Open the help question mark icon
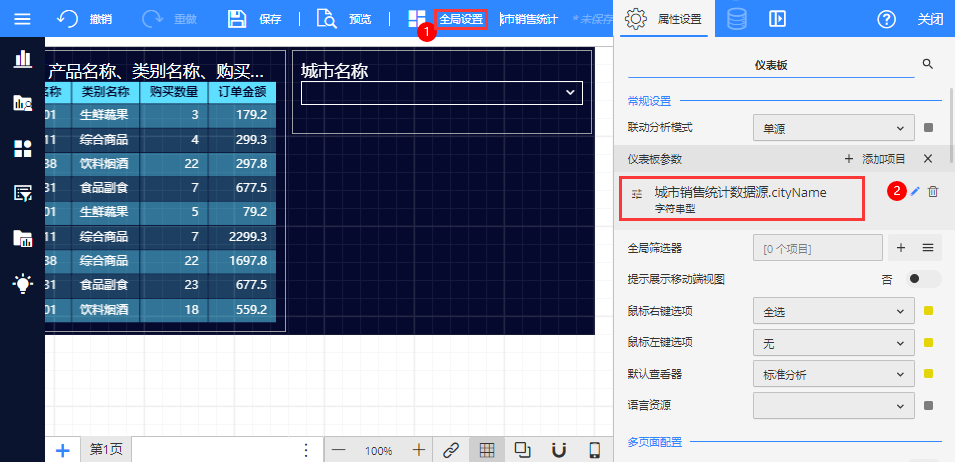Viewport: 955px width, 462px height. pos(886,19)
